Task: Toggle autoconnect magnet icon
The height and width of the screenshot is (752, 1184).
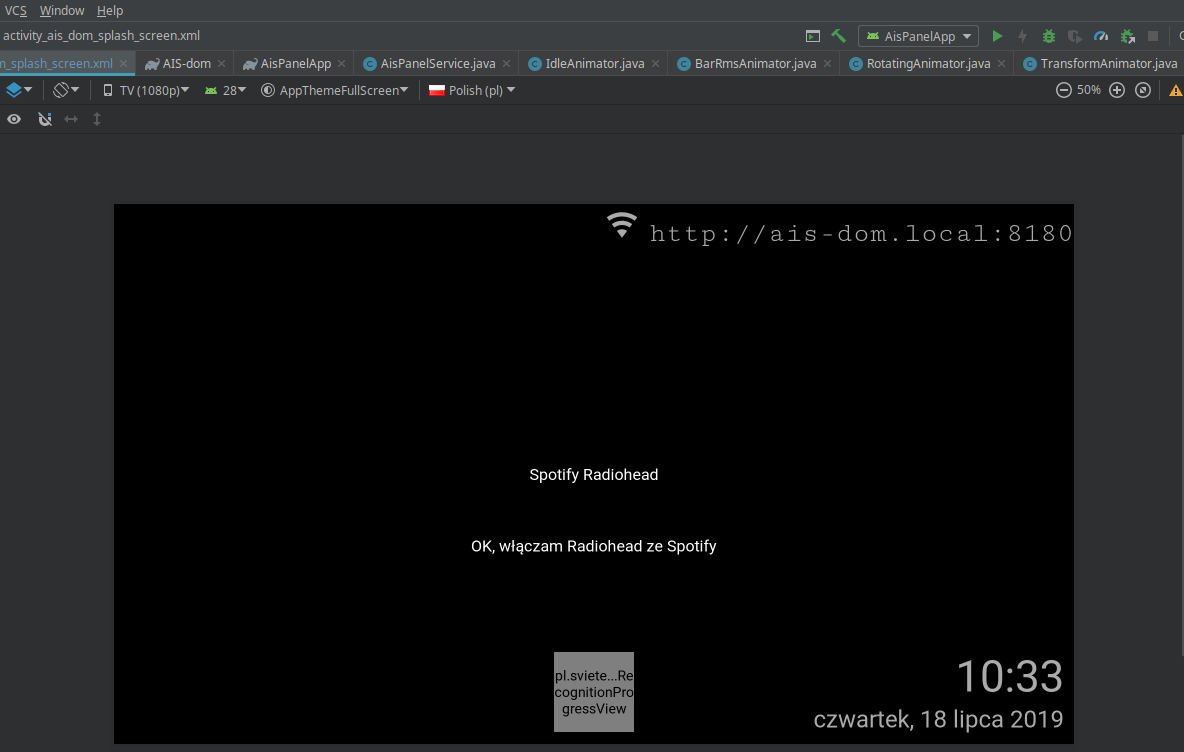Action: click(45, 119)
